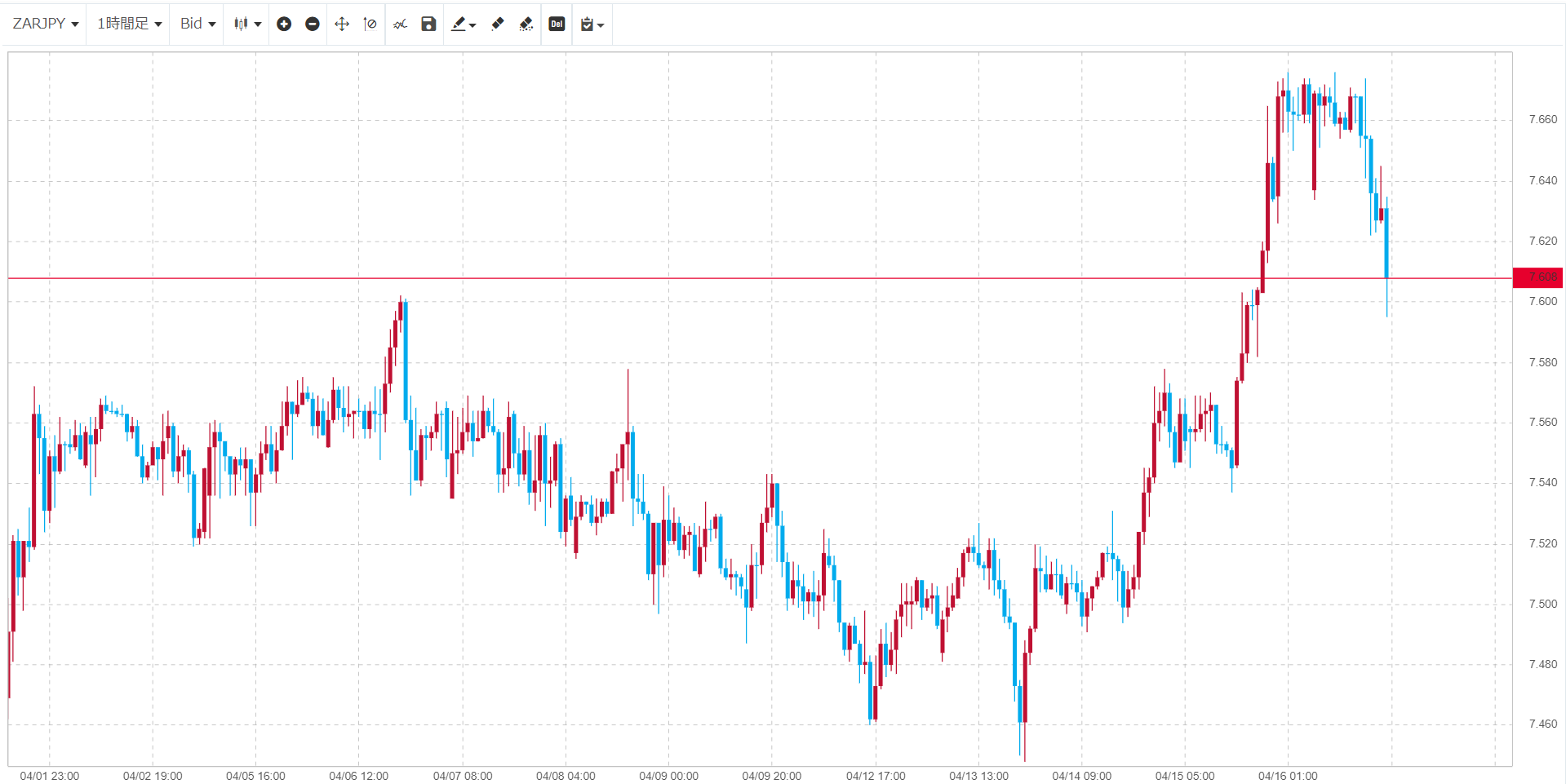Click the 04/01 23:00 time axis label

point(50,776)
